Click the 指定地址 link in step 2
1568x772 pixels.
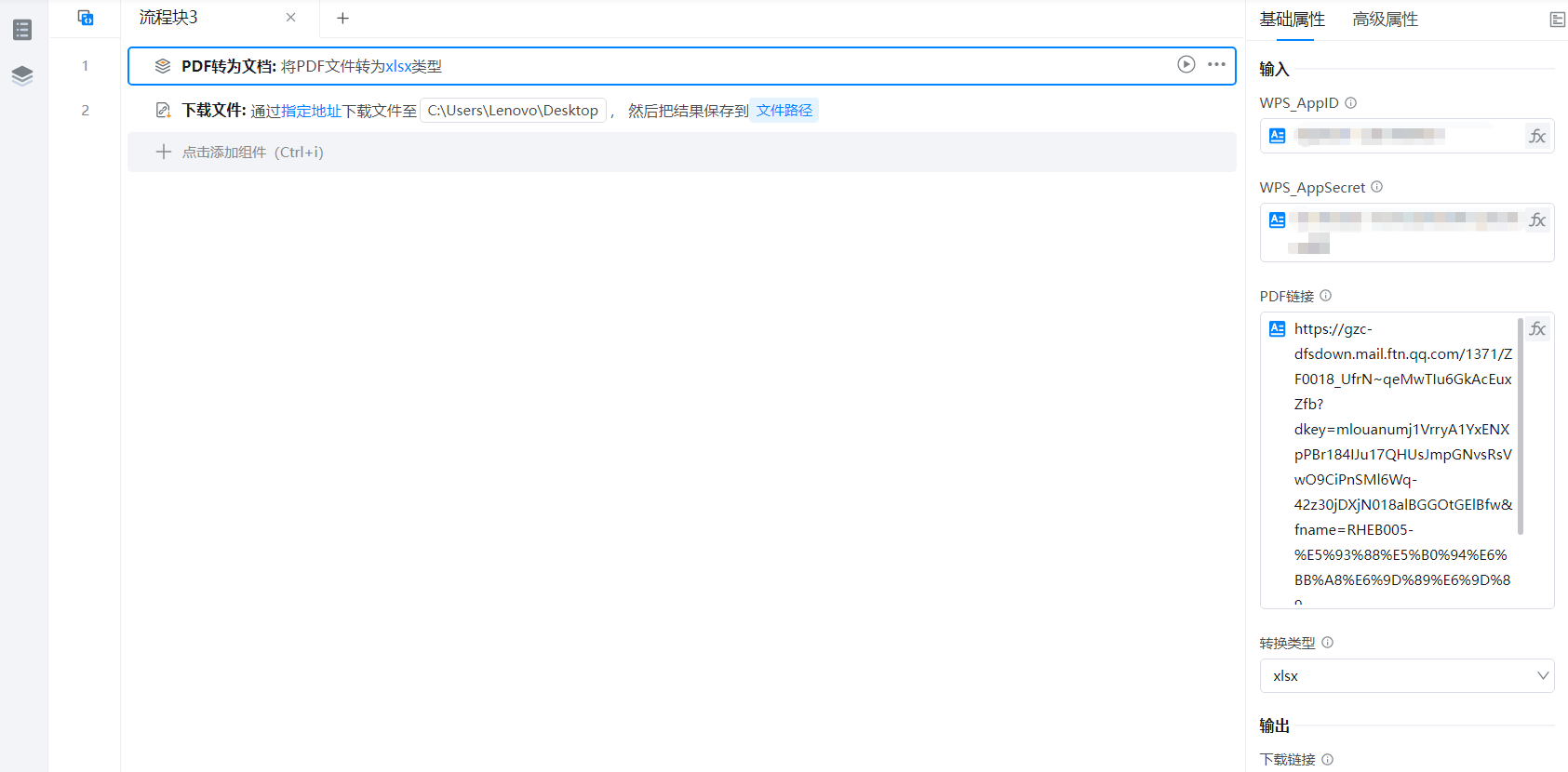pyautogui.click(x=311, y=111)
